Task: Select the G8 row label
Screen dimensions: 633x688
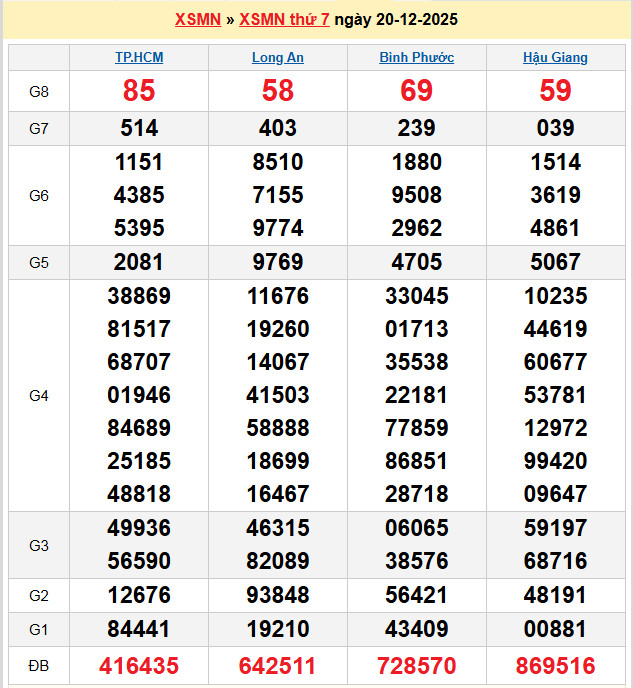Action: 39,92
